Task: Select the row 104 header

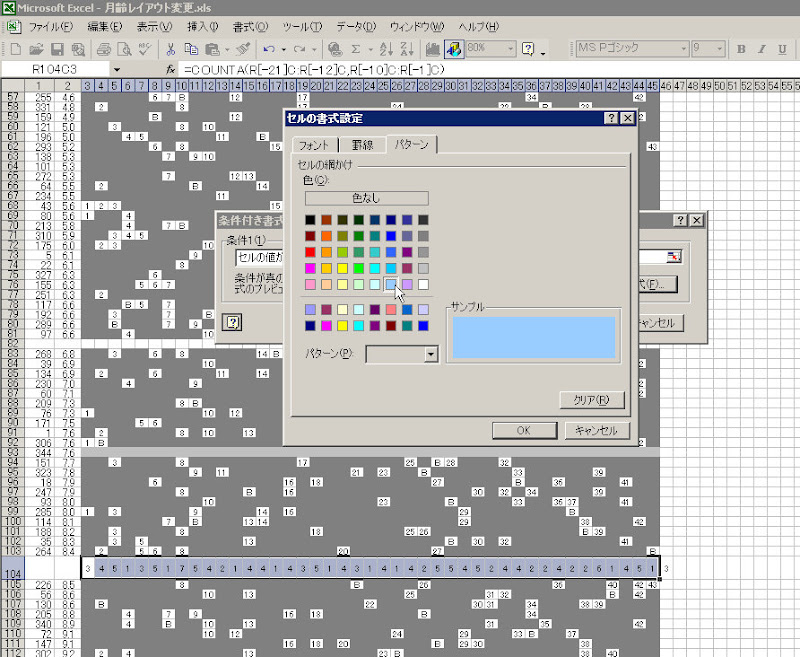Action: (12, 568)
